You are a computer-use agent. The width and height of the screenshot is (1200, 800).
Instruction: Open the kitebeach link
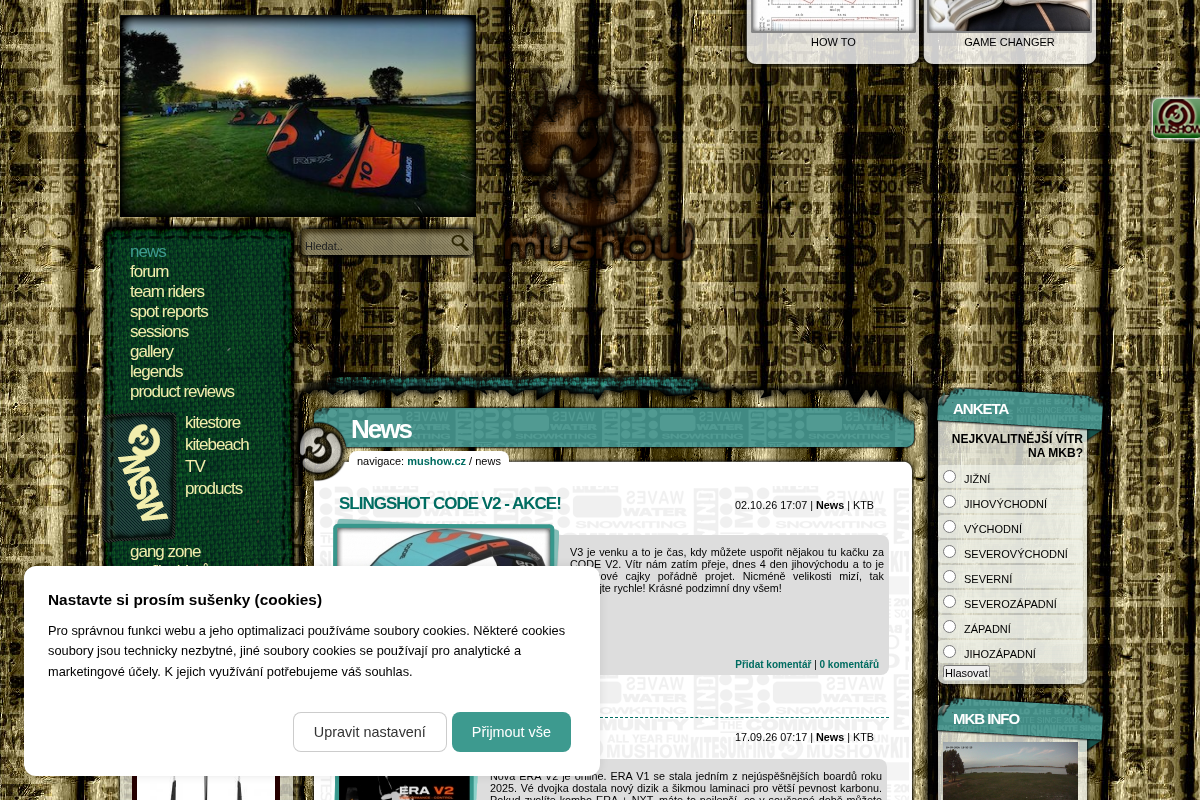[217, 445]
